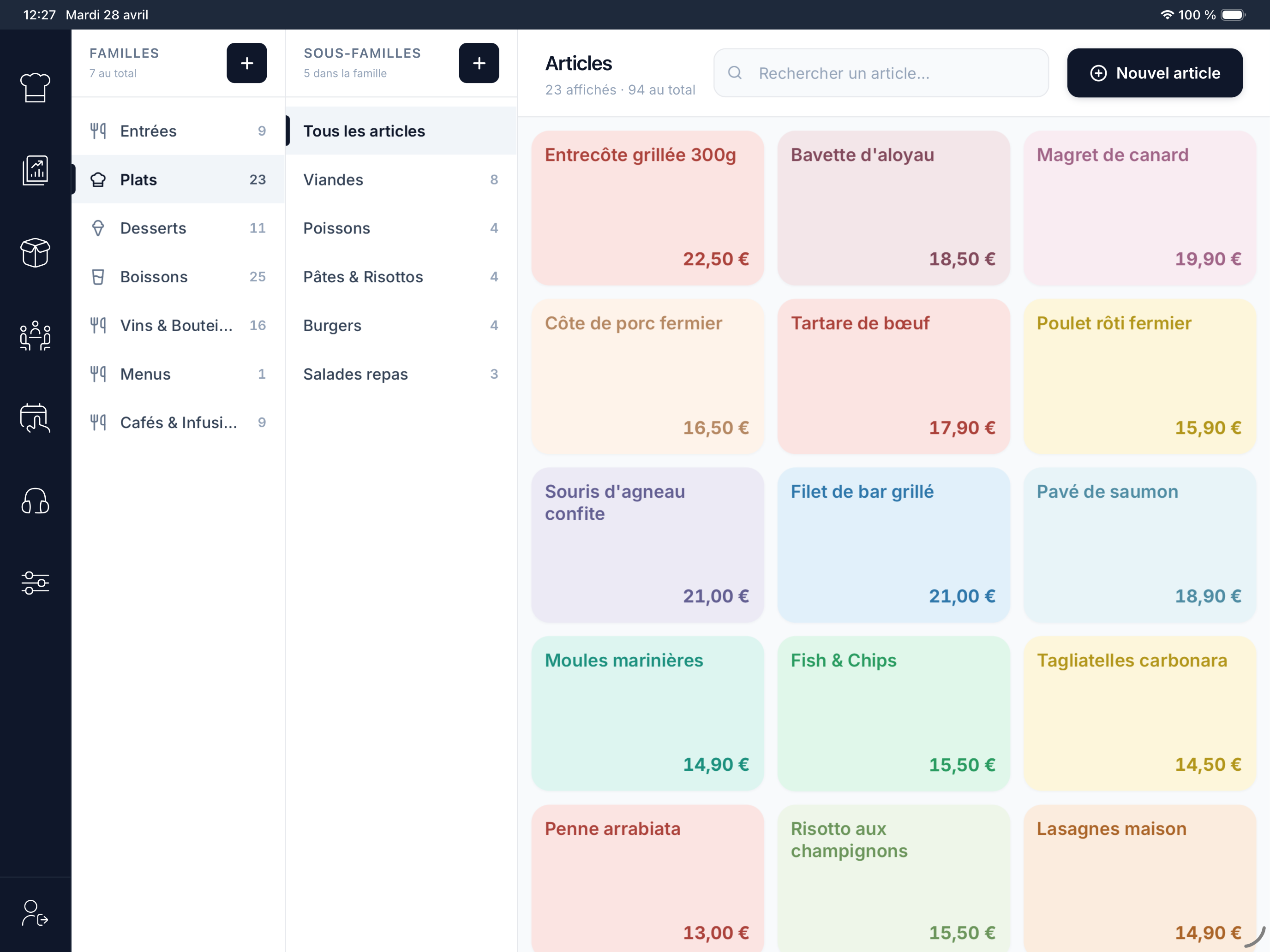Filter by Pâtes & Risottos sub-family

pos(401,277)
